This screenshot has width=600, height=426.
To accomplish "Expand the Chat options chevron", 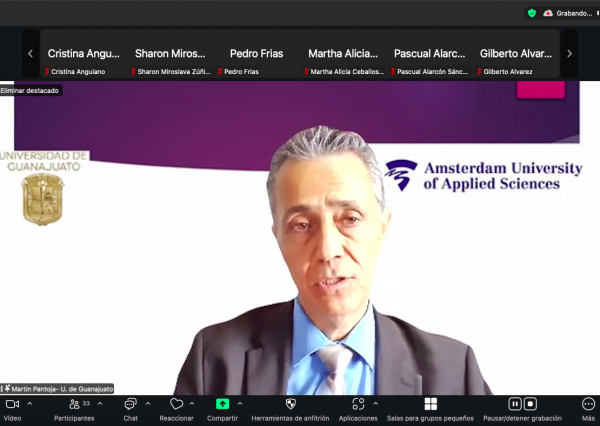I will (x=148, y=404).
